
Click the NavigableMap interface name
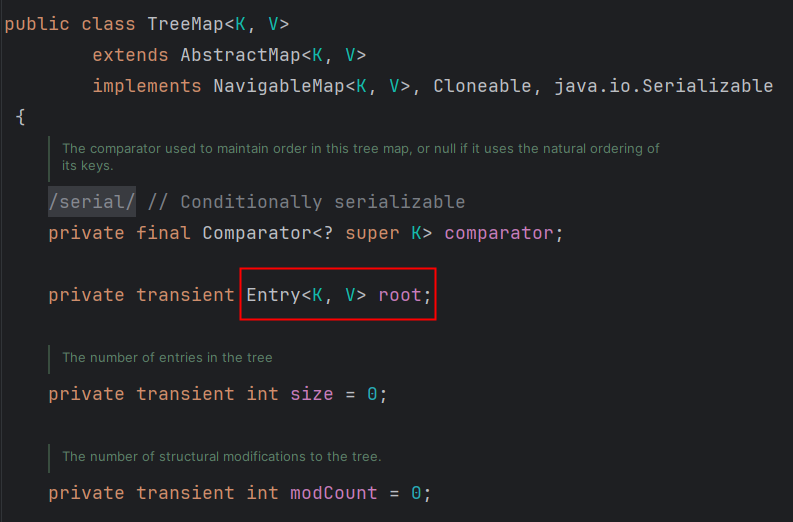tap(279, 86)
